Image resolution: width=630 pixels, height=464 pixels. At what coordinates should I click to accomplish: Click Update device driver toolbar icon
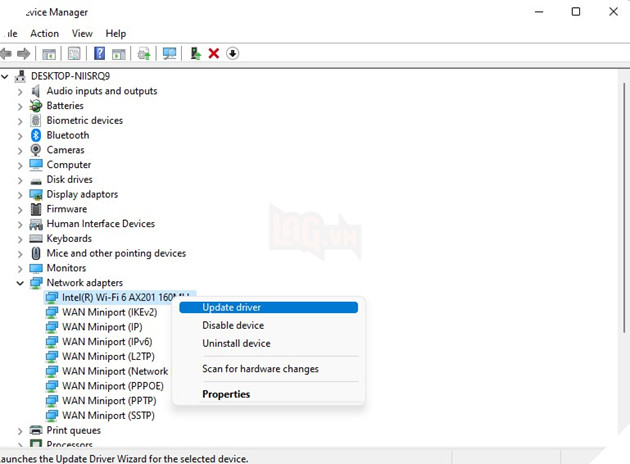click(144, 53)
